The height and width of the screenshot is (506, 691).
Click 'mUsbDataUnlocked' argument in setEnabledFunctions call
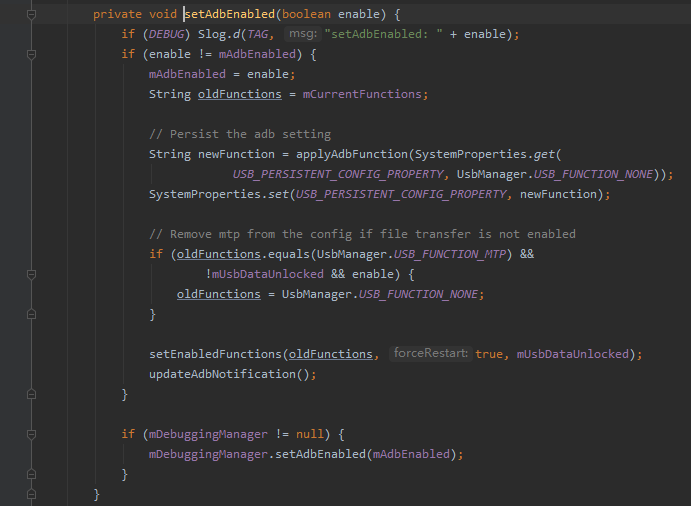(x=572, y=354)
